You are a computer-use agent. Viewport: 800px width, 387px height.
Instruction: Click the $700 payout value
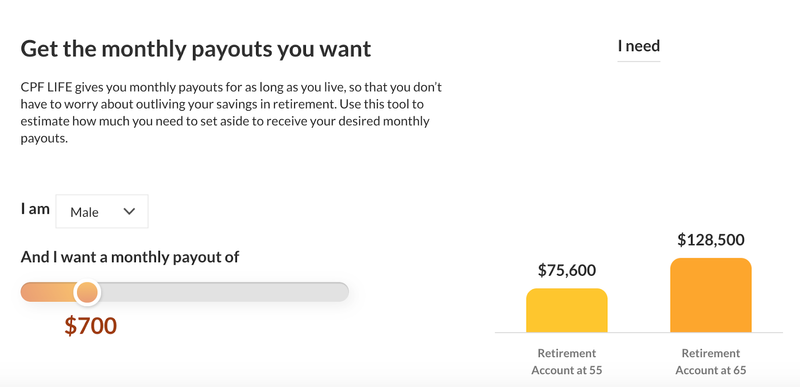click(x=91, y=326)
